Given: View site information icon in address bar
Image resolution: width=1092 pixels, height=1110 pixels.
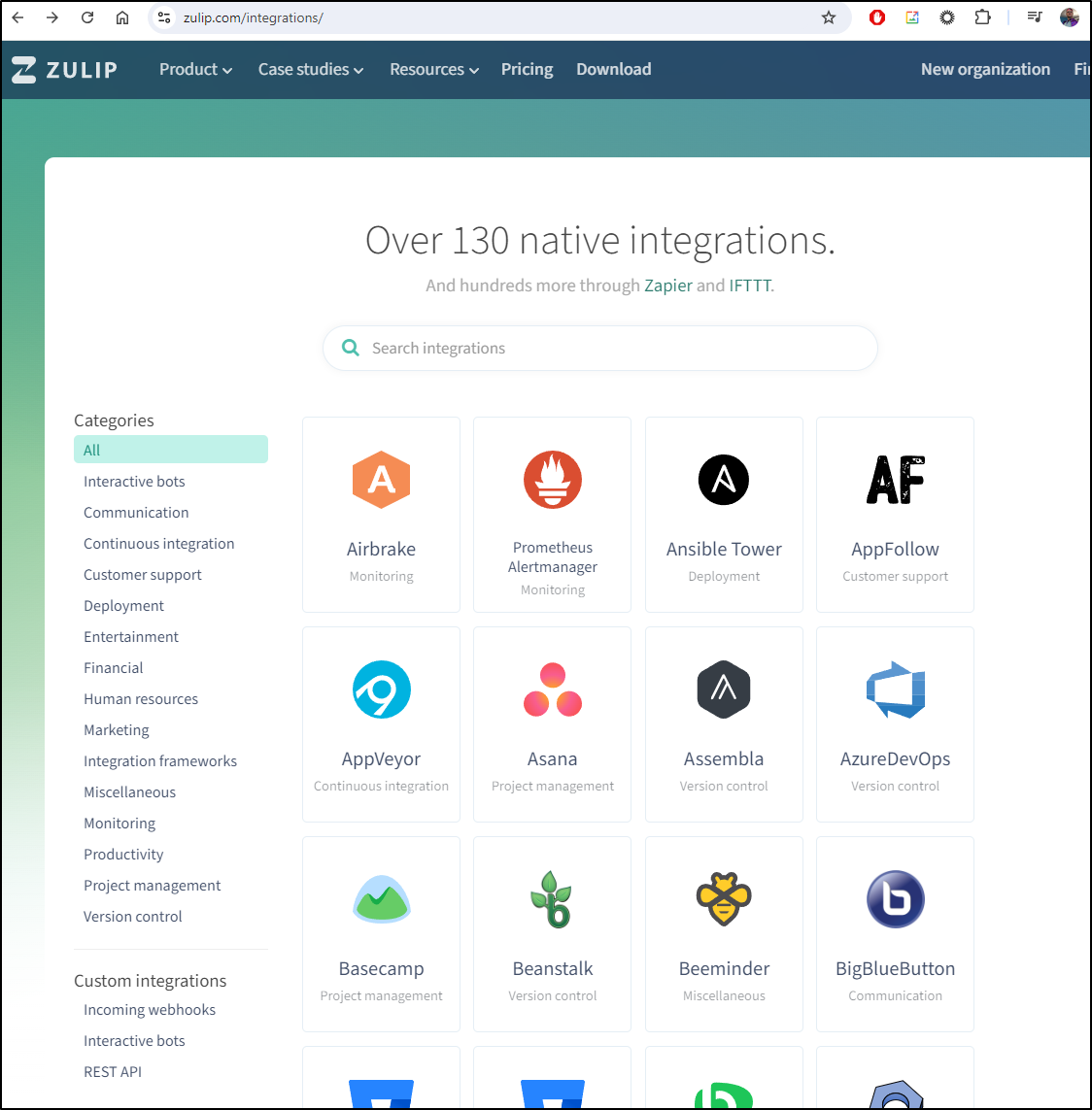Looking at the screenshot, I should click(164, 17).
